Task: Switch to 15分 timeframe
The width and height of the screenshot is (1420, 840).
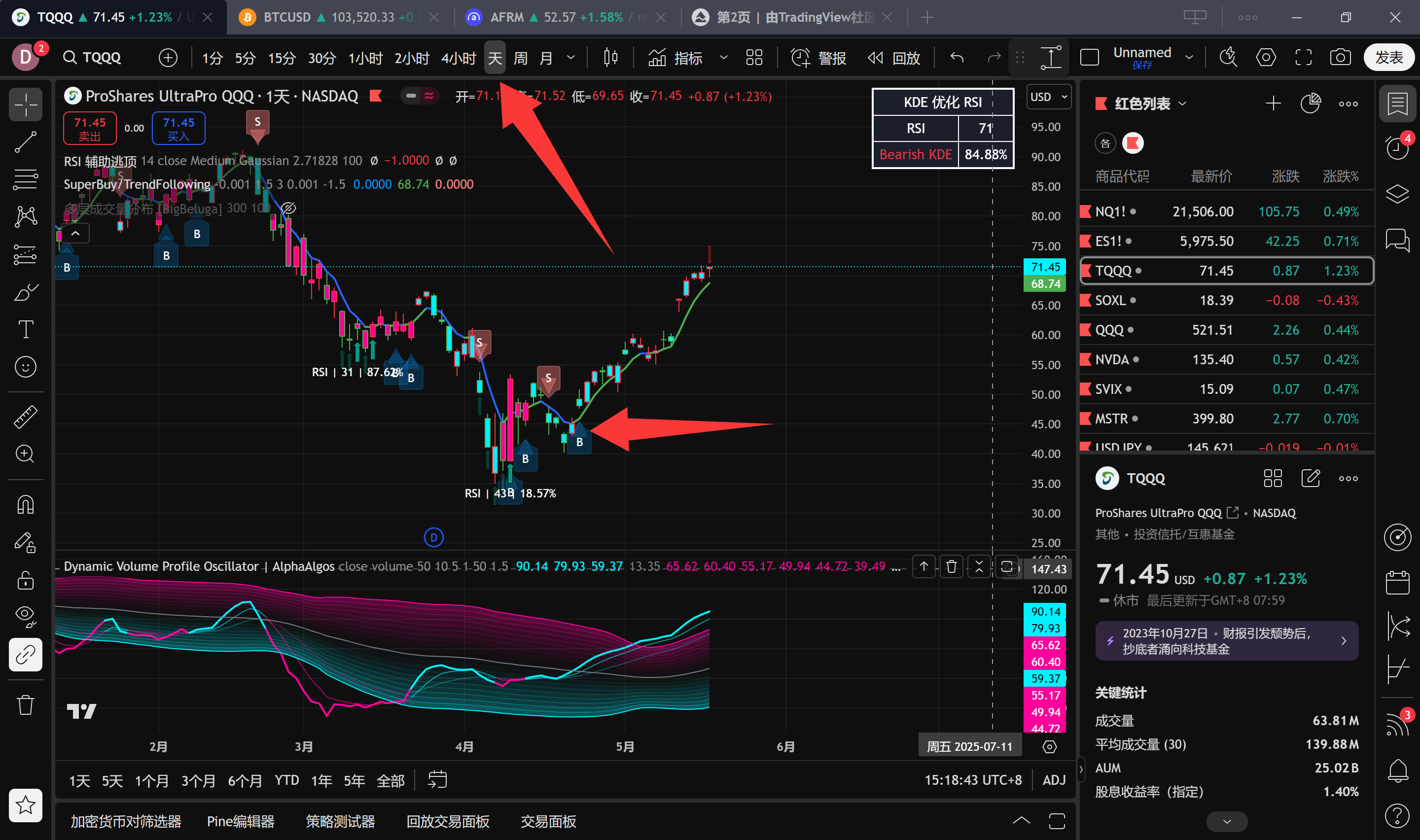Action: click(x=282, y=58)
